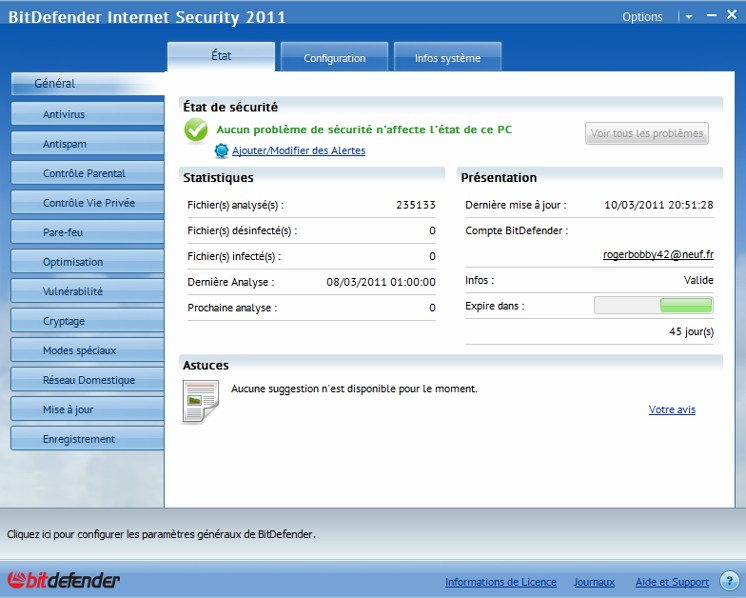
Task: Open the Enregistrement section
Action: point(88,439)
